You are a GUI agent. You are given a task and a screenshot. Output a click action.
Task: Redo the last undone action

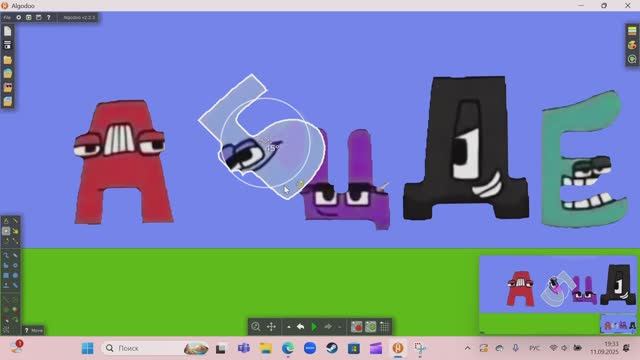tap(328, 327)
